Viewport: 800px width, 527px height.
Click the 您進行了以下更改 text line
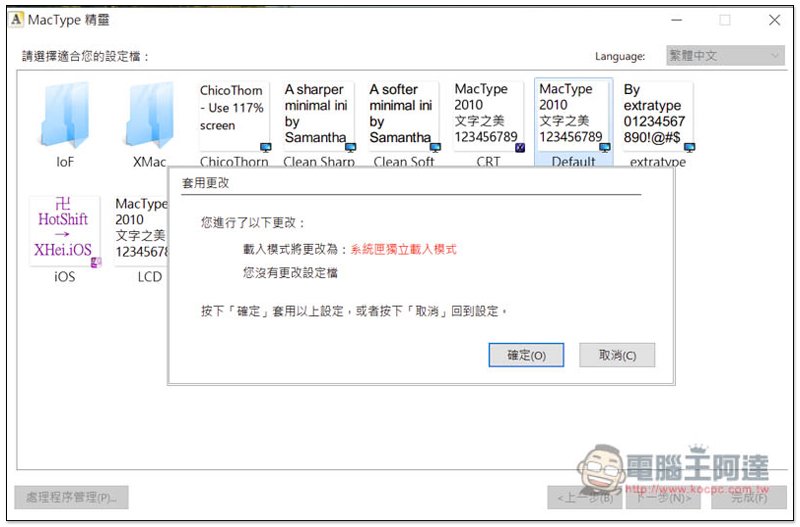(253, 223)
